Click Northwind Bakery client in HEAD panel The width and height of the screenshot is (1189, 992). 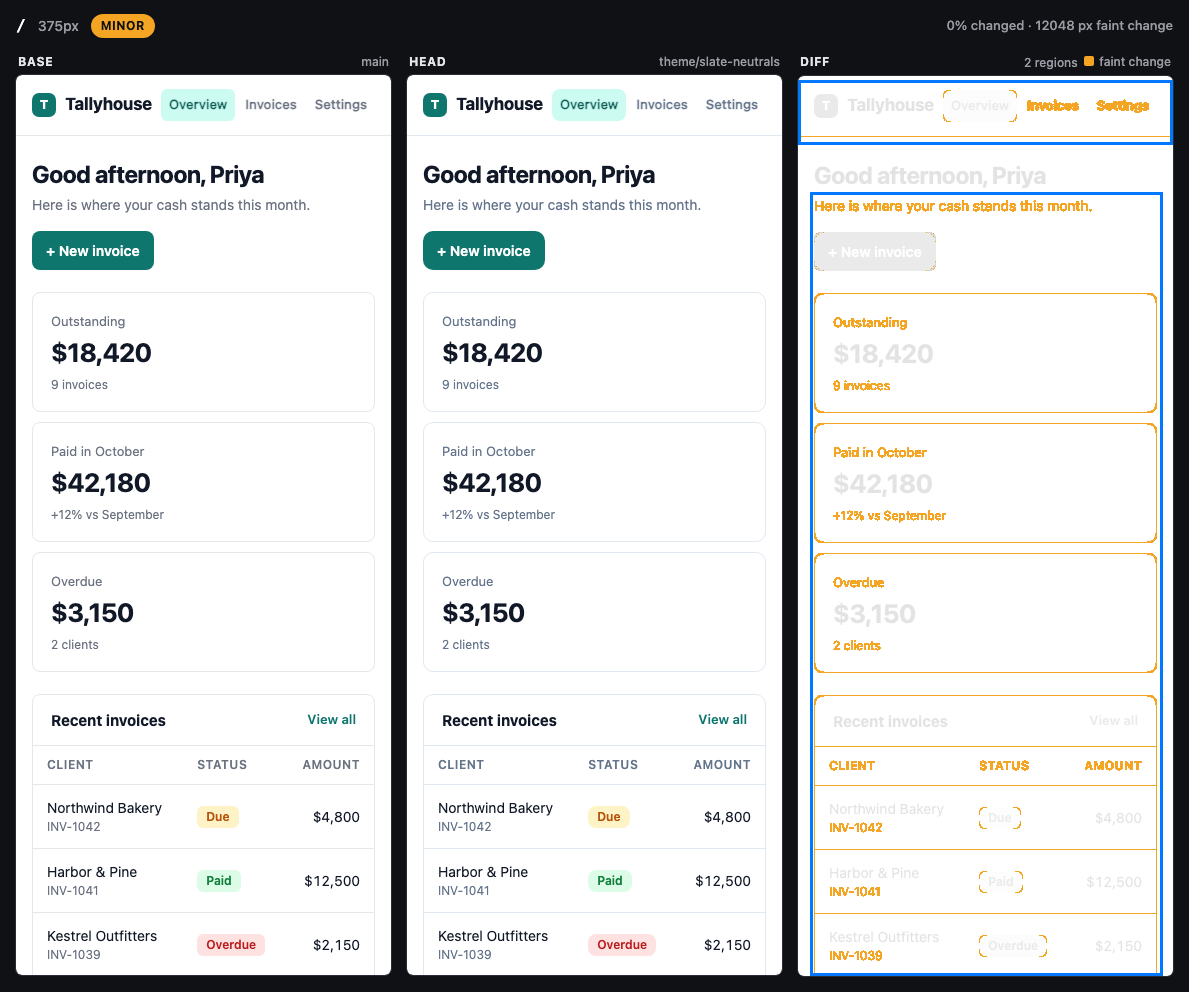(x=495, y=808)
